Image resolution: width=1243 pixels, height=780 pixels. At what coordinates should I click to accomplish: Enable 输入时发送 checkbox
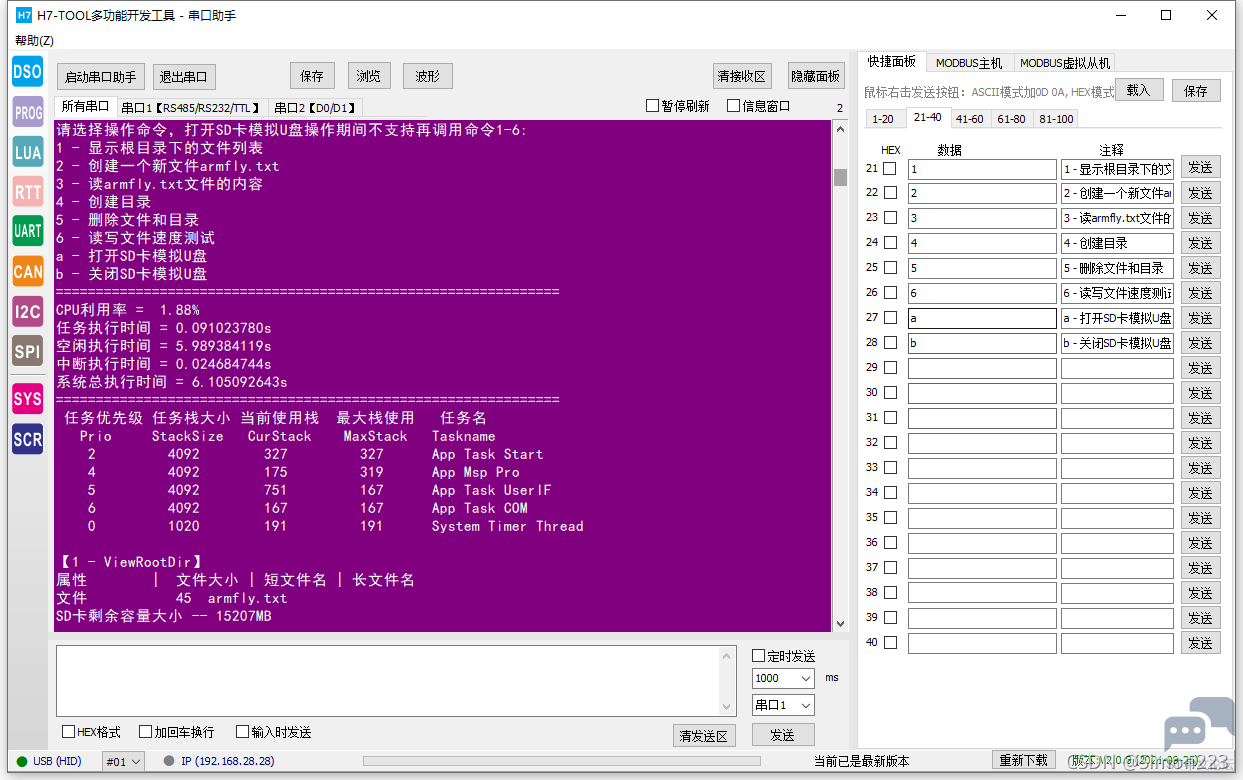click(242, 732)
